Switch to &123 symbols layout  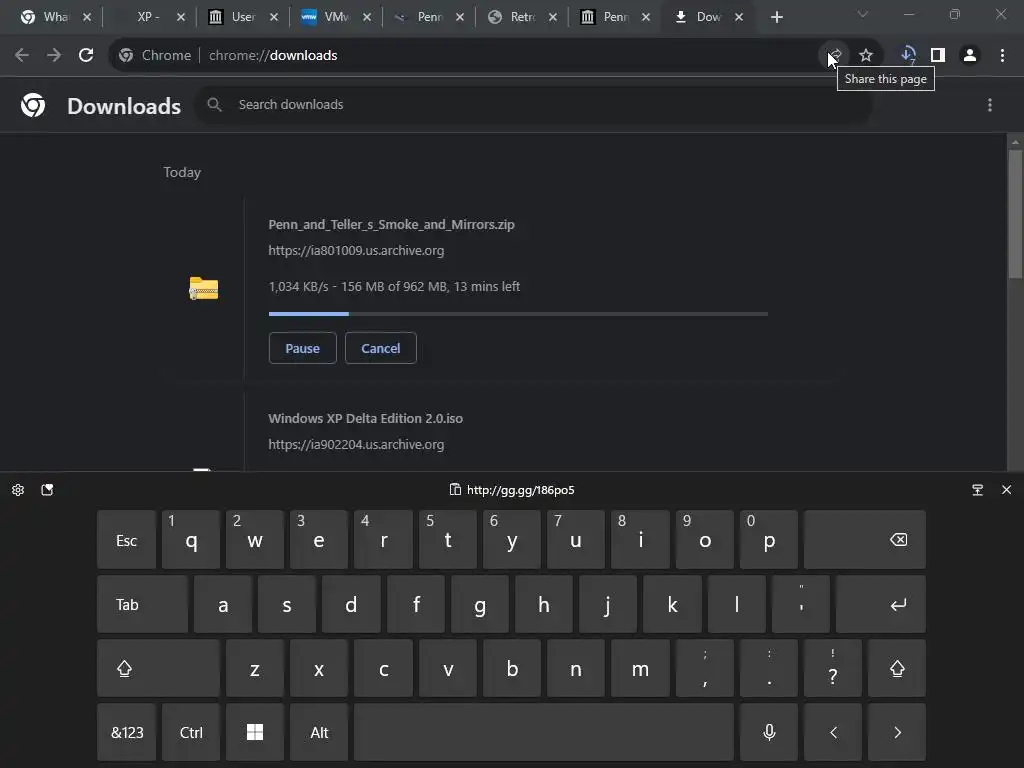point(126,732)
